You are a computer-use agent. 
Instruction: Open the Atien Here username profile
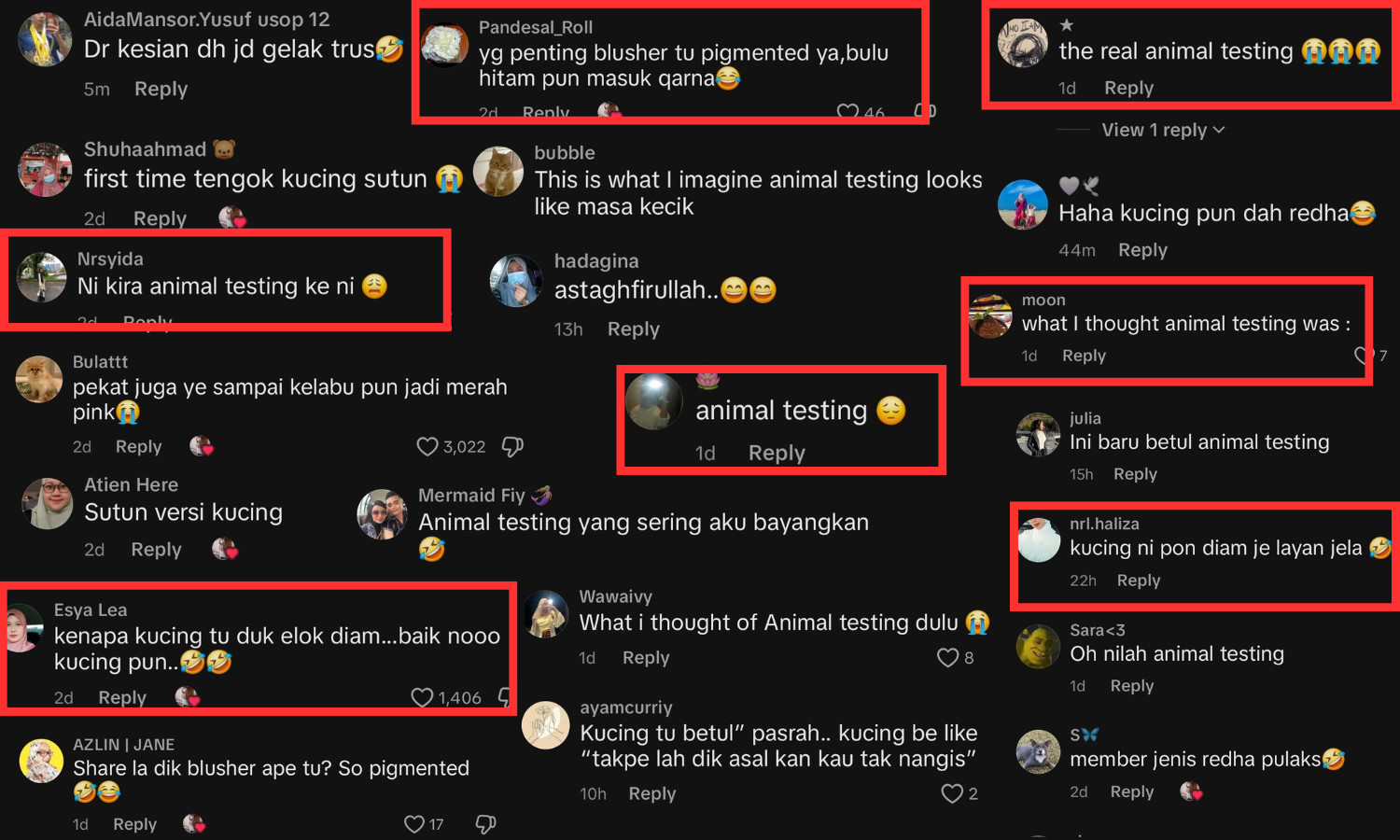[x=131, y=484]
